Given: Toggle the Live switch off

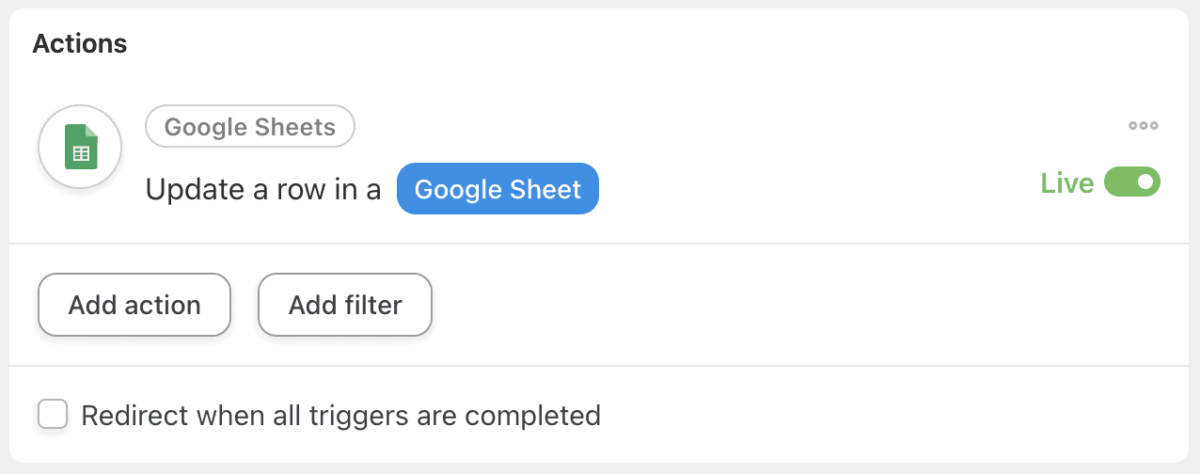Looking at the screenshot, I should (1132, 183).
